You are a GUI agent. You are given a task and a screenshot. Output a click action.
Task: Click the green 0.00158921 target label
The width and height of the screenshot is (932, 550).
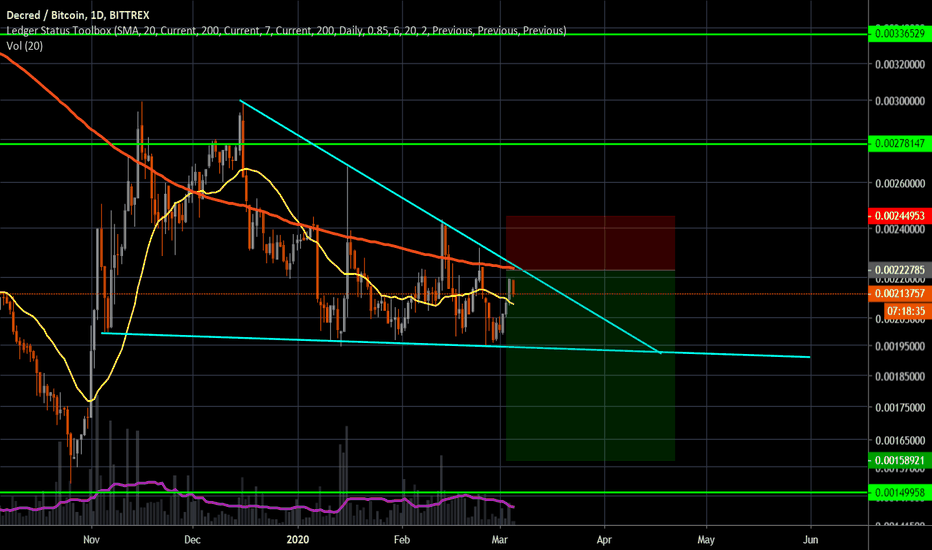click(899, 460)
